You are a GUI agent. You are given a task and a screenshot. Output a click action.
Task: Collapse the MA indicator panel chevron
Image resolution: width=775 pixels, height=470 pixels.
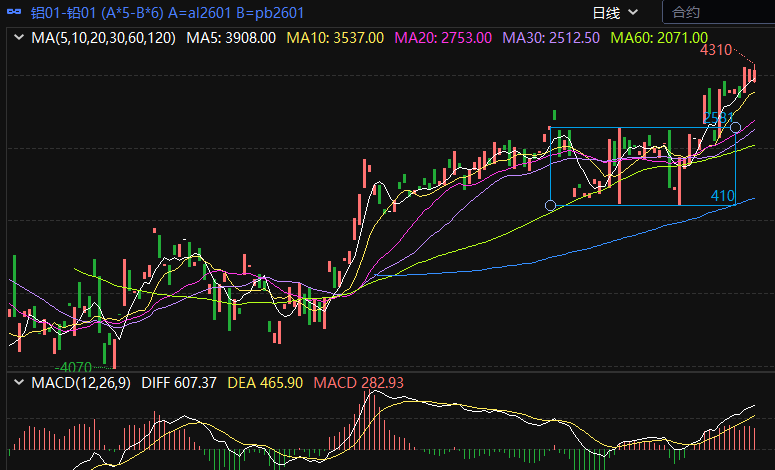click(x=18, y=38)
